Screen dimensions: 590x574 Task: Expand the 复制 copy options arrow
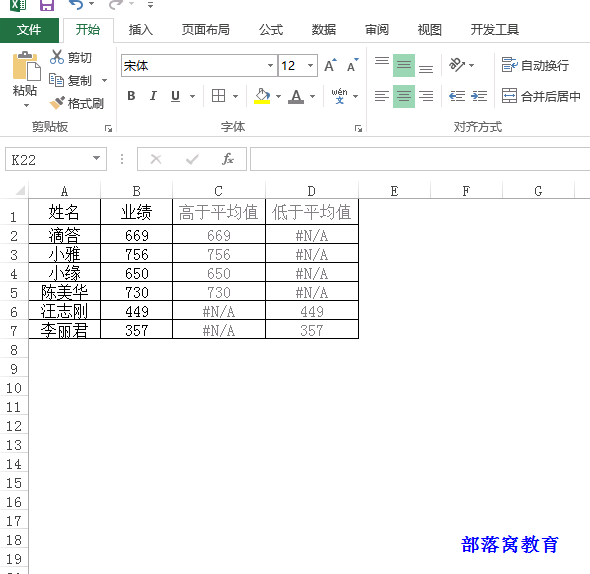(105, 80)
